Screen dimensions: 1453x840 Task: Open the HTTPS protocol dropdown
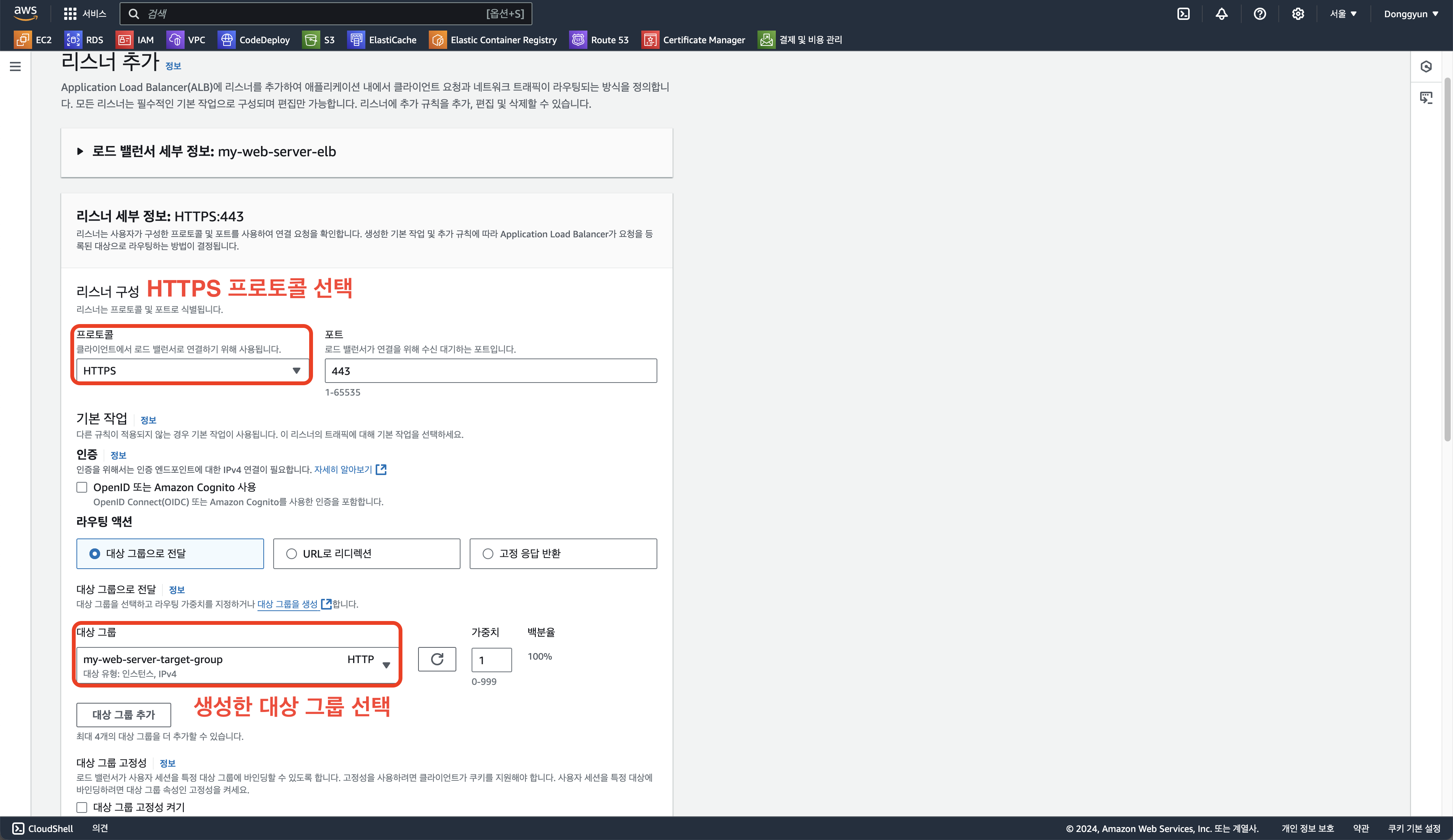coord(192,371)
